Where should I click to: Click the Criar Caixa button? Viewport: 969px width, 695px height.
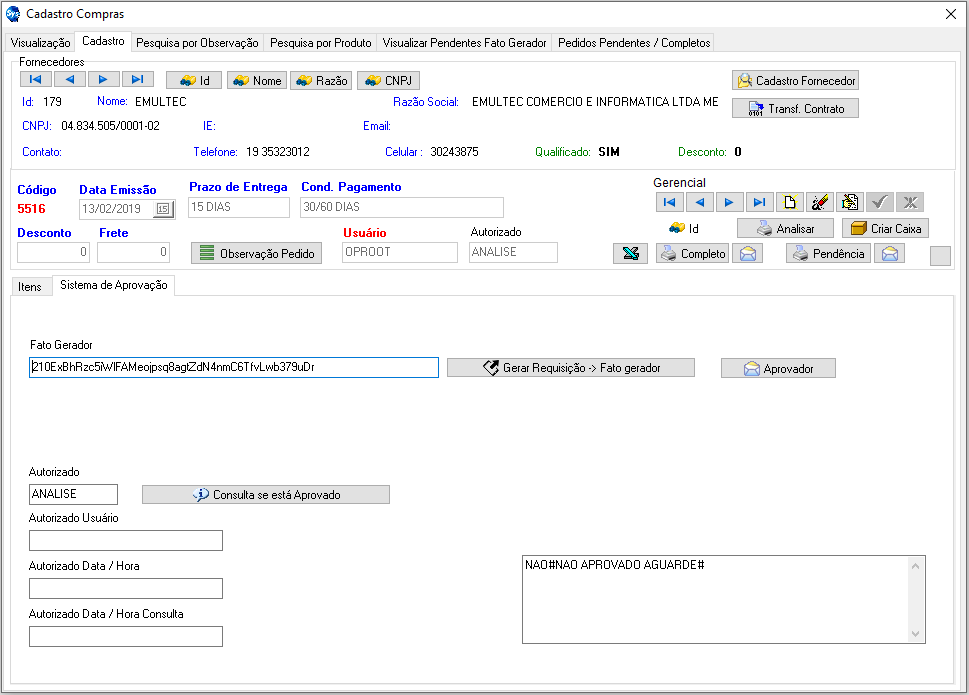(885, 229)
